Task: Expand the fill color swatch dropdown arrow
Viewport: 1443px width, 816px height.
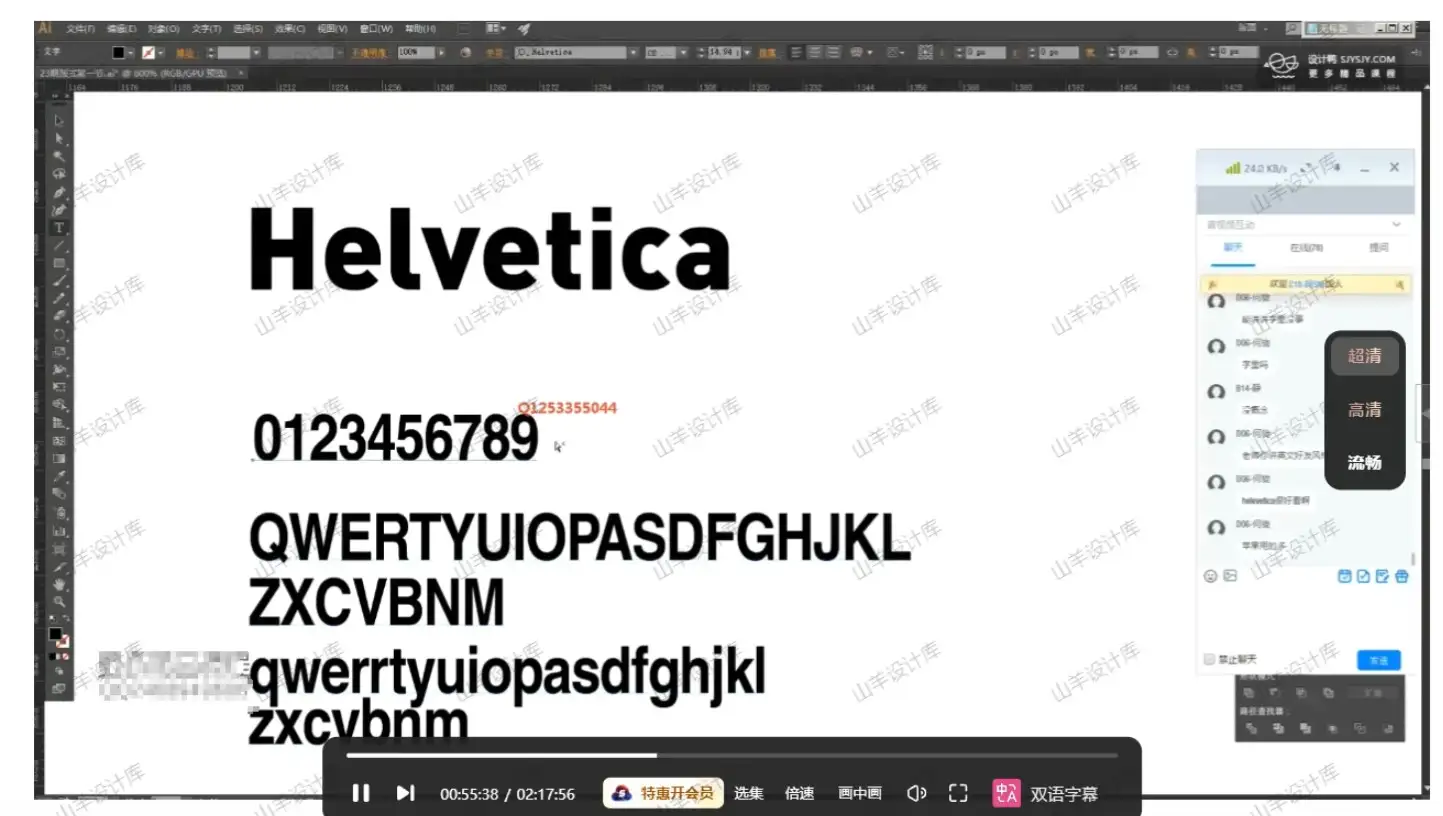Action: point(131,52)
